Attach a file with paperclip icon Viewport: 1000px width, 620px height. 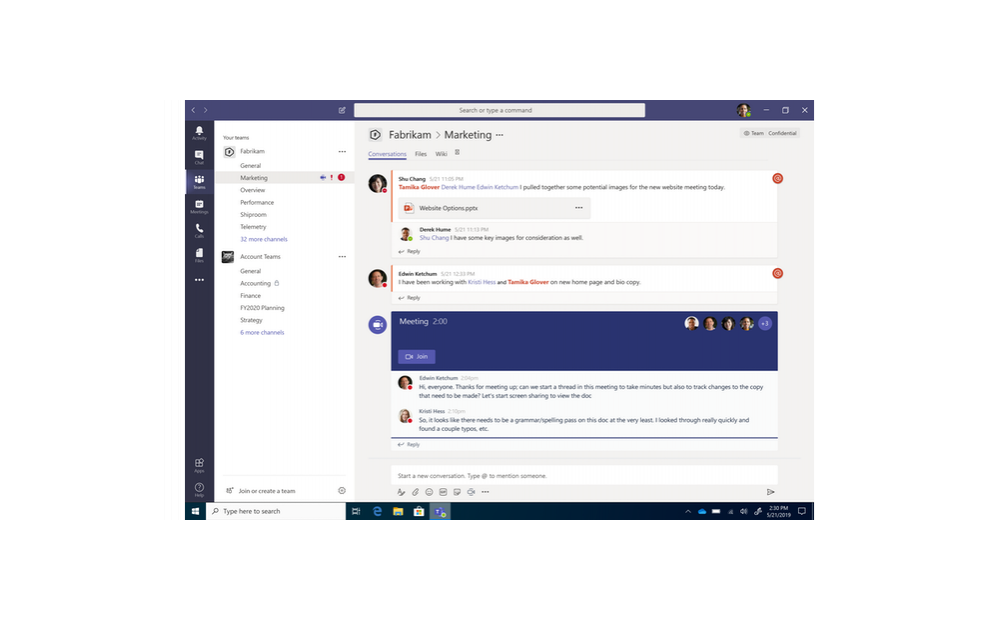(x=415, y=492)
